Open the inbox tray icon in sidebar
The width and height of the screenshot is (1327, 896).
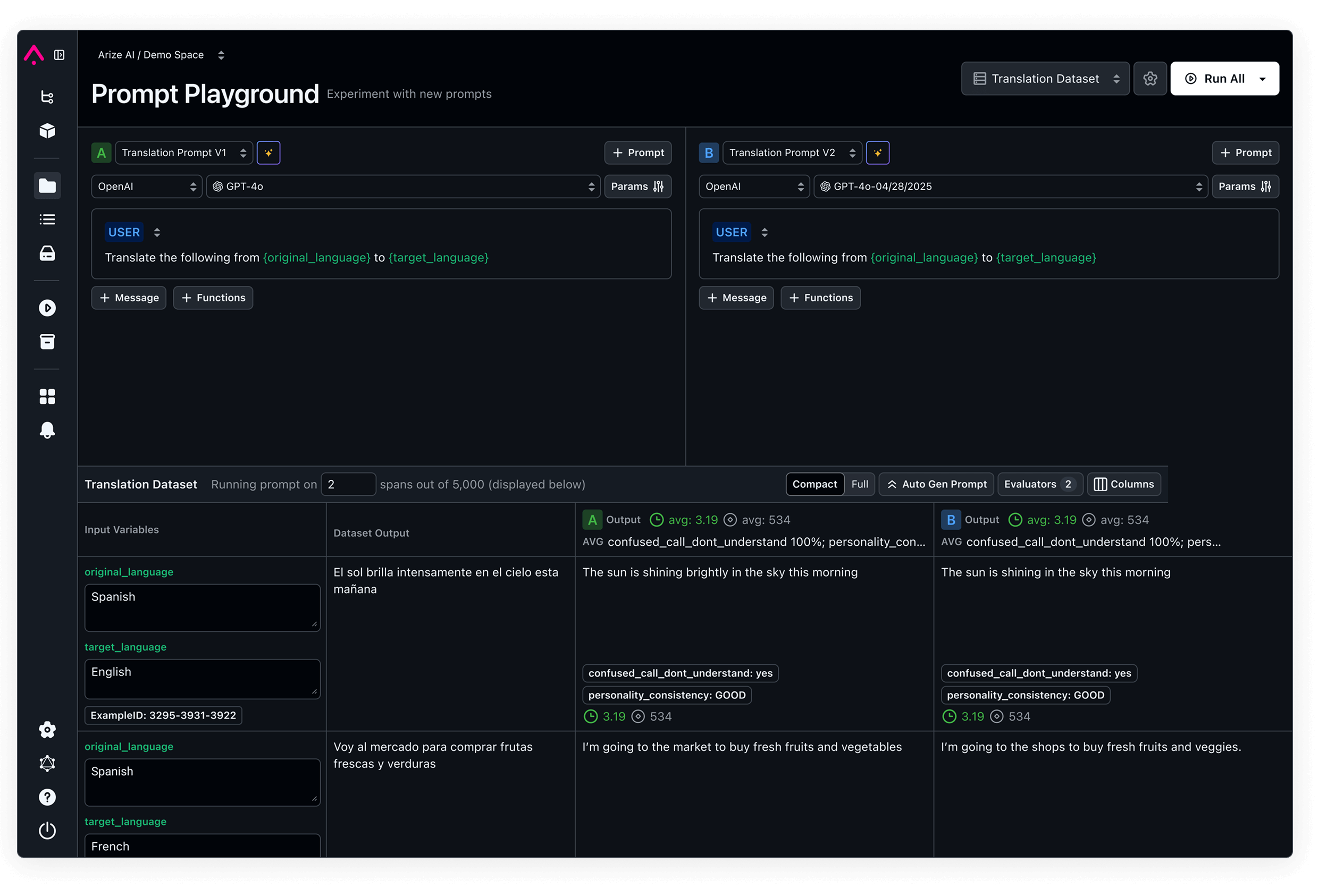click(x=47, y=253)
